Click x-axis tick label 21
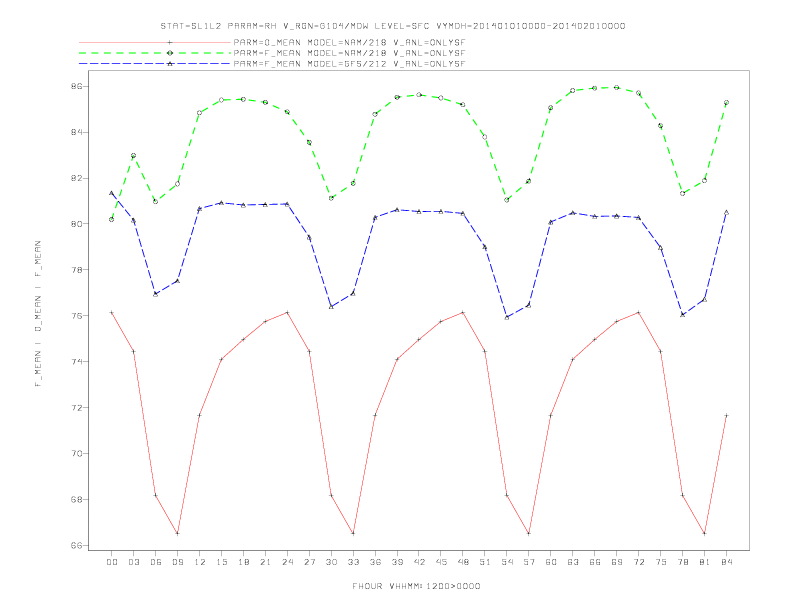792x612 pixels. click(265, 562)
